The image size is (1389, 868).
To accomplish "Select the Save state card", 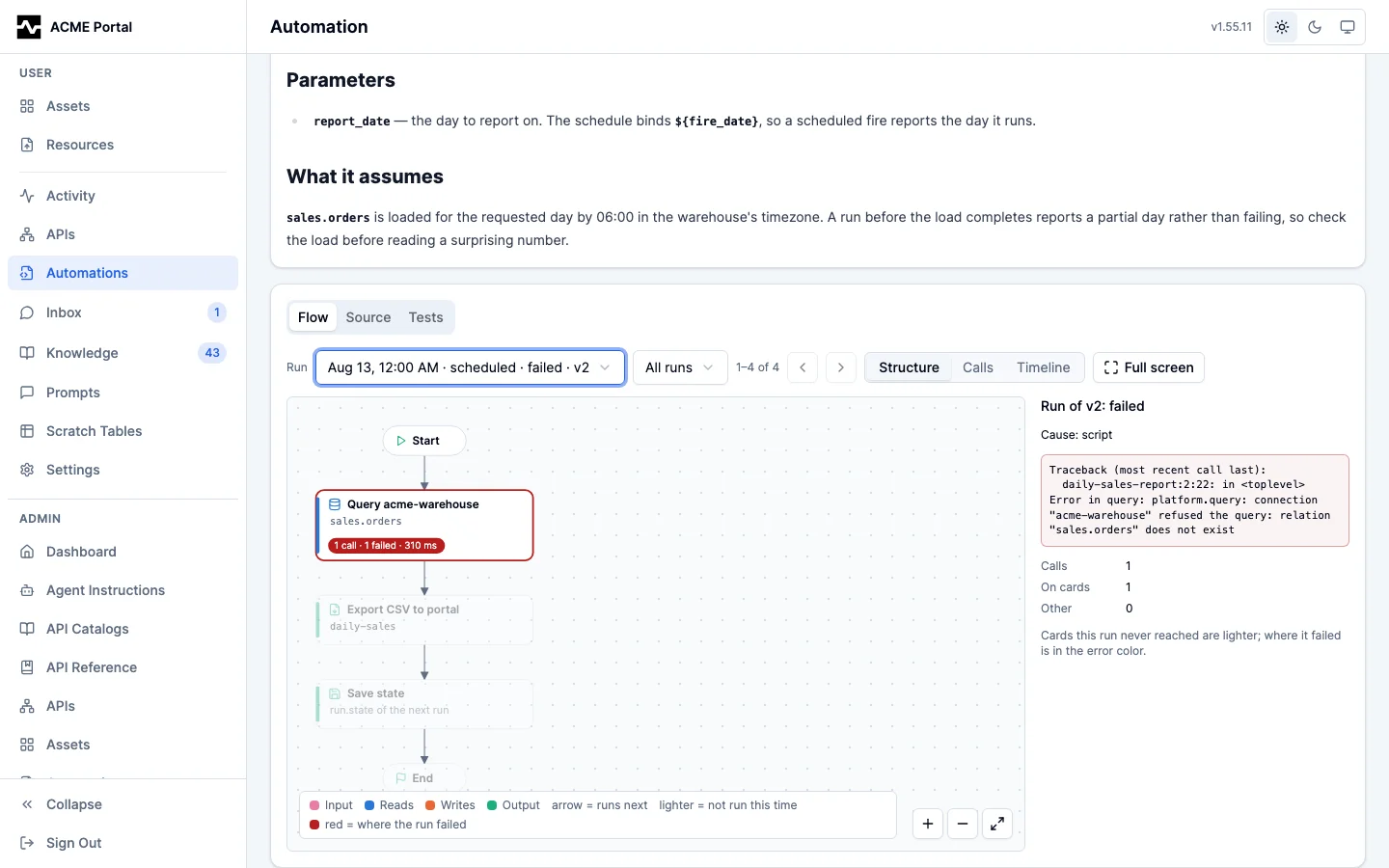I will coord(424,702).
